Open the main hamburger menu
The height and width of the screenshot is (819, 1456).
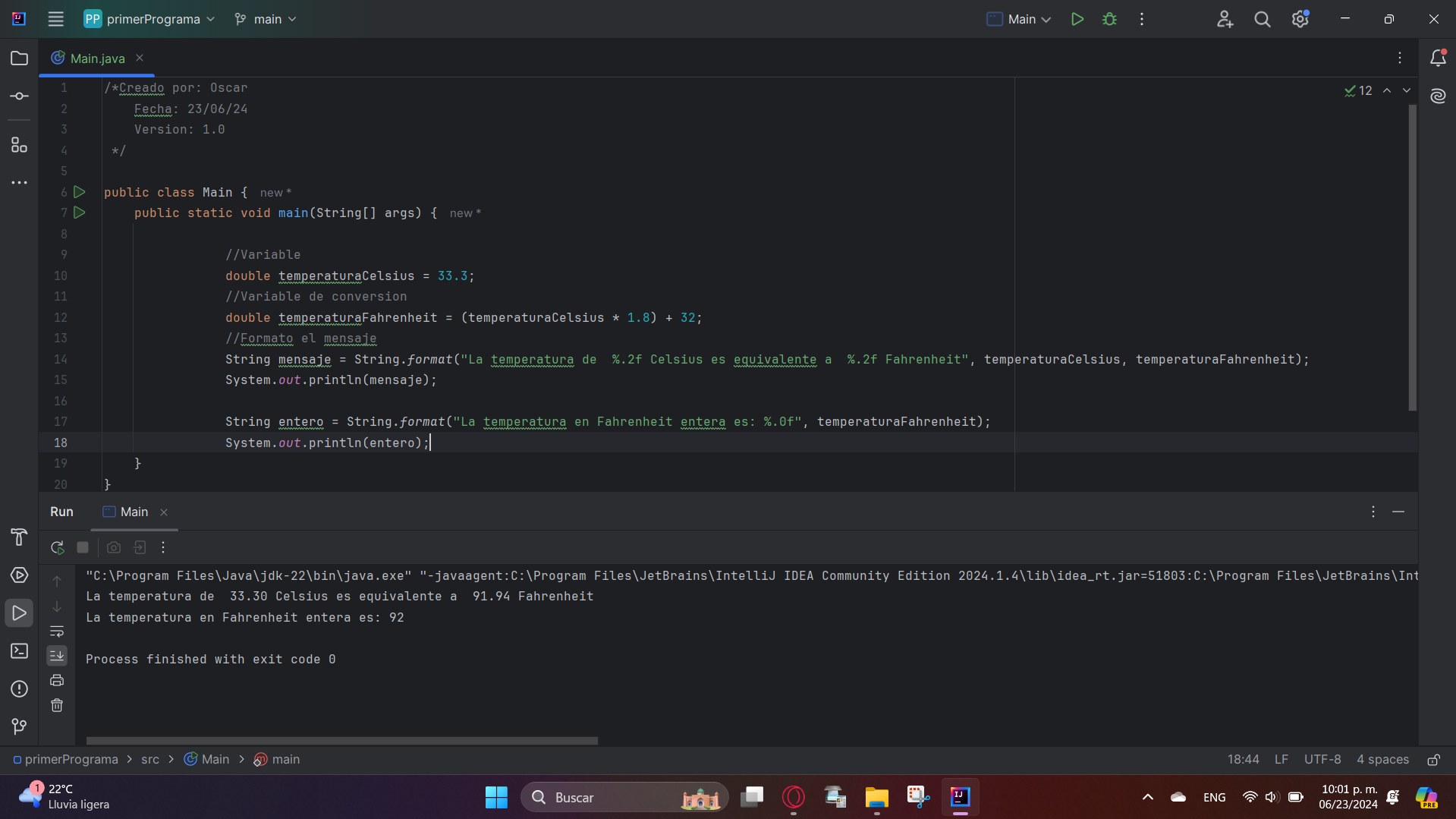[55, 19]
